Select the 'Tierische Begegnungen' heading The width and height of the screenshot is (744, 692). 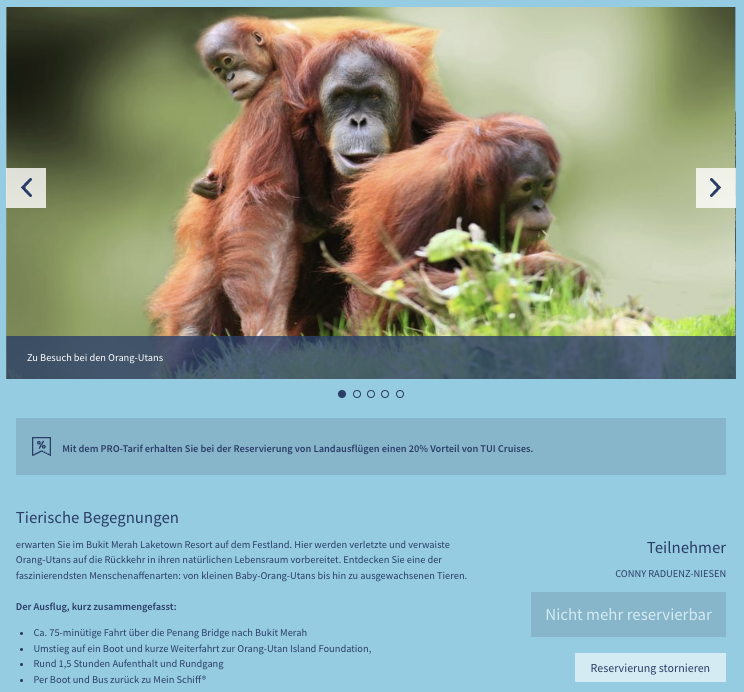tap(97, 517)
